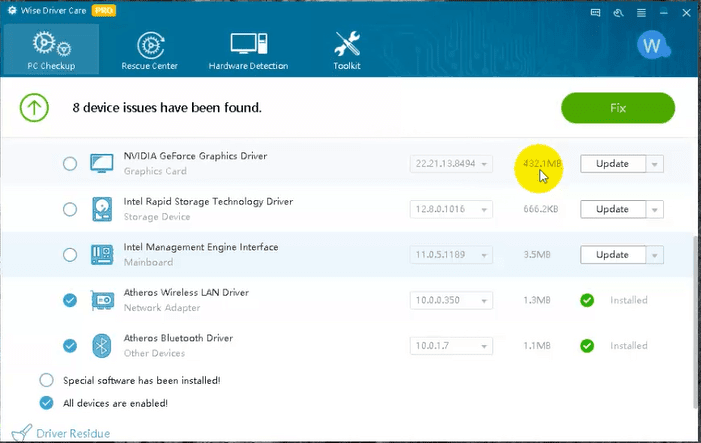Open the Hardware Detection tab
The width and height of the screenshot is (701, 443).
[248, 50]
